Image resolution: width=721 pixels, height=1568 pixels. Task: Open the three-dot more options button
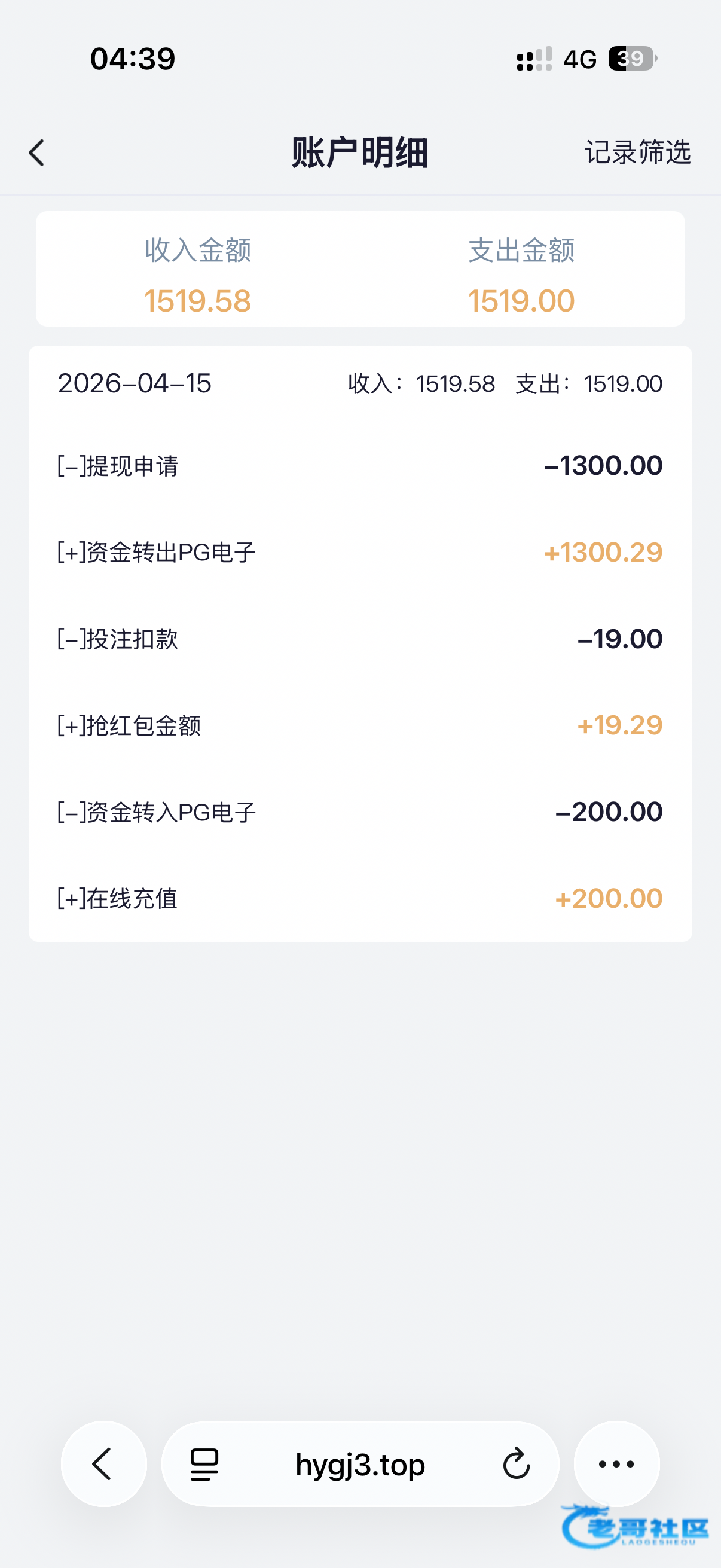(x=616, y=1464)
